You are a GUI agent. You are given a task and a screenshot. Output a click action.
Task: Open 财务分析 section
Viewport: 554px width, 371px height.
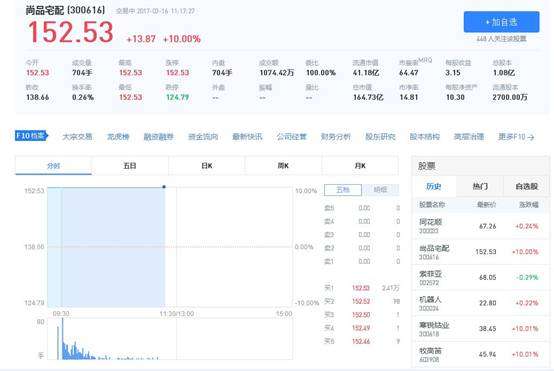[336, 137]
